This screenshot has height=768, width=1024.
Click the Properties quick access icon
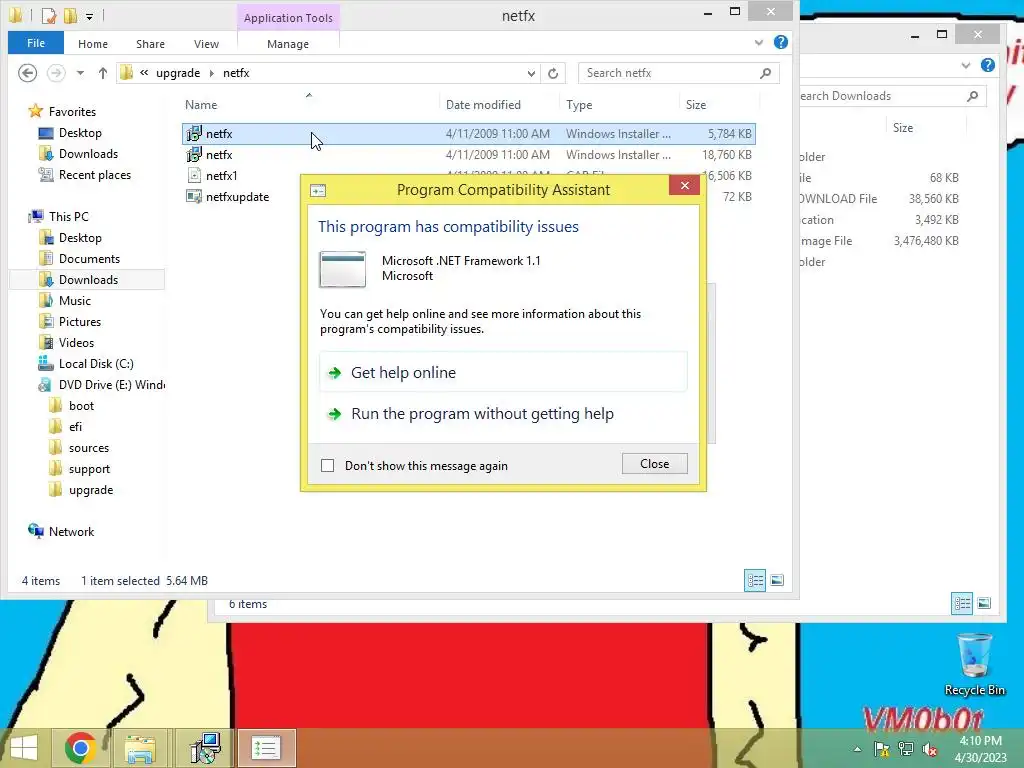coord(48,16)
